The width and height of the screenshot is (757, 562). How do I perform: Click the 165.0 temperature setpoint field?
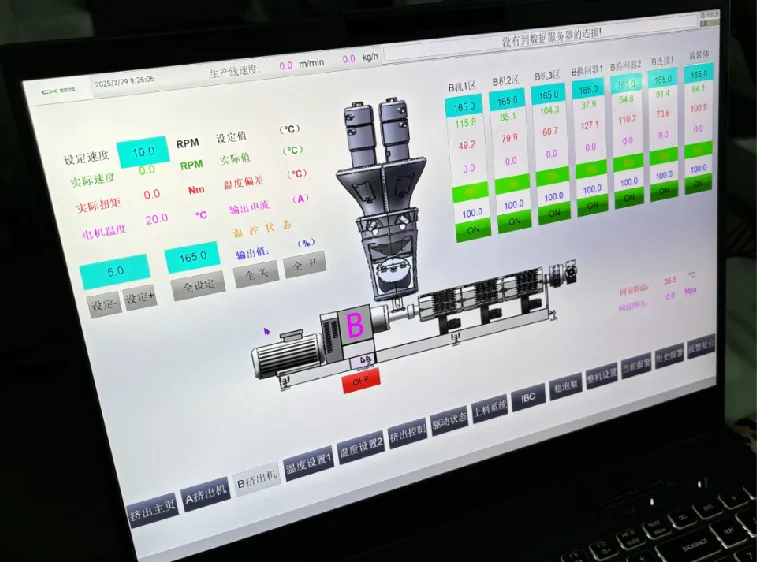click(x=192, y=257)
